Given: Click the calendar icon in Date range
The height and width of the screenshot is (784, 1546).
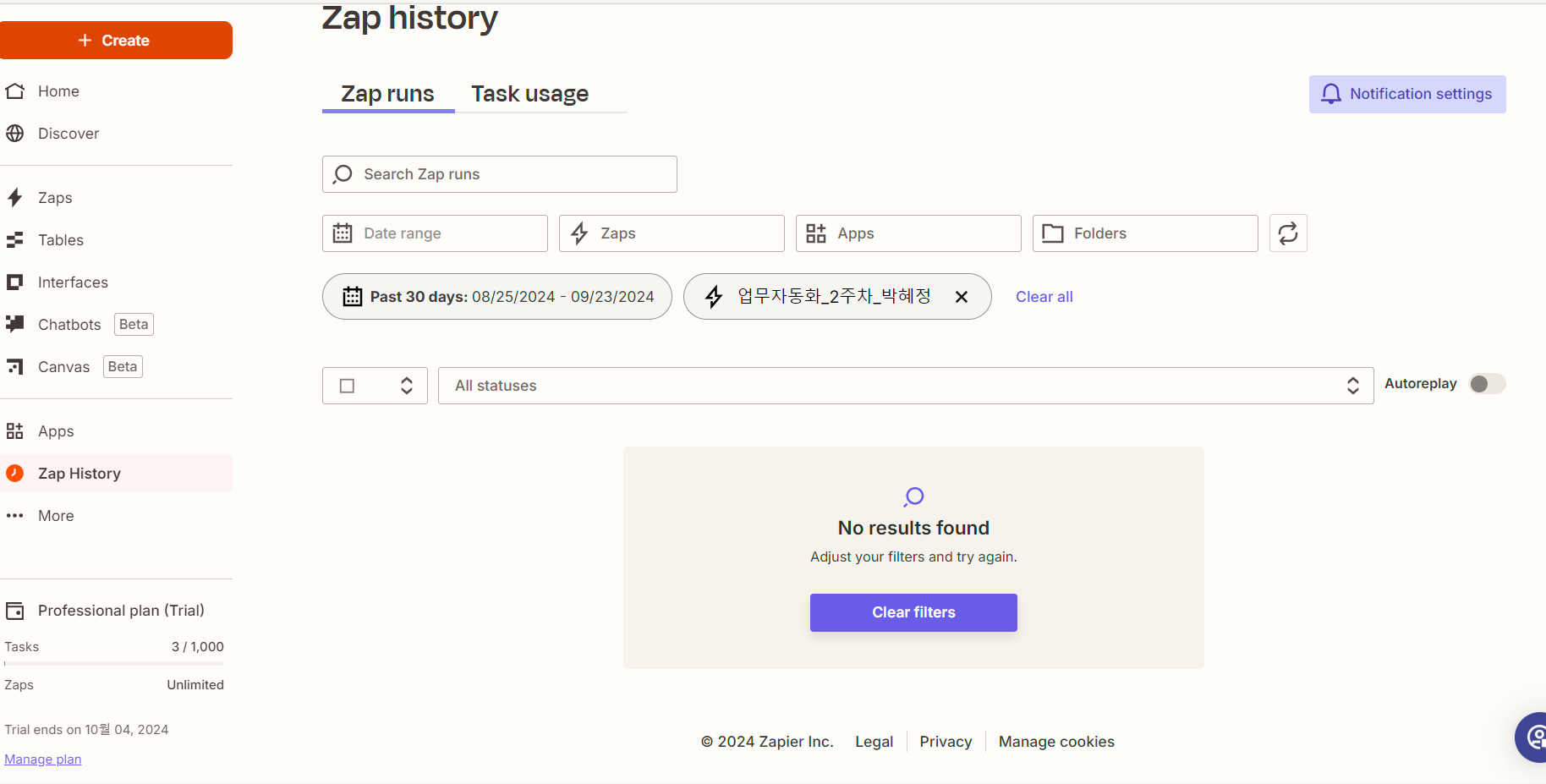Looking at the screenshot, I should [343, 233].
